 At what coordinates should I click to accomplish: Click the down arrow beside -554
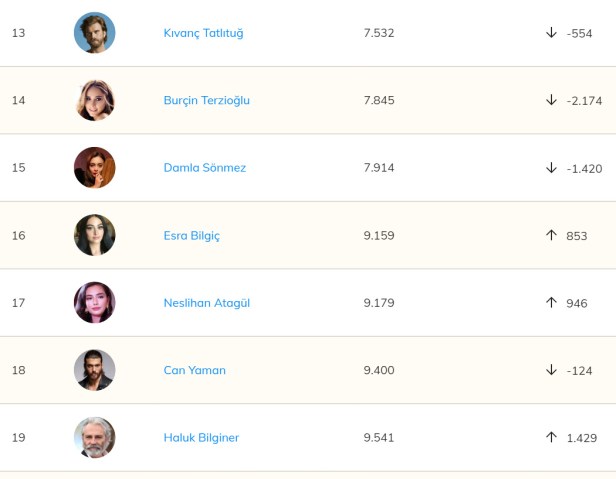551,33
